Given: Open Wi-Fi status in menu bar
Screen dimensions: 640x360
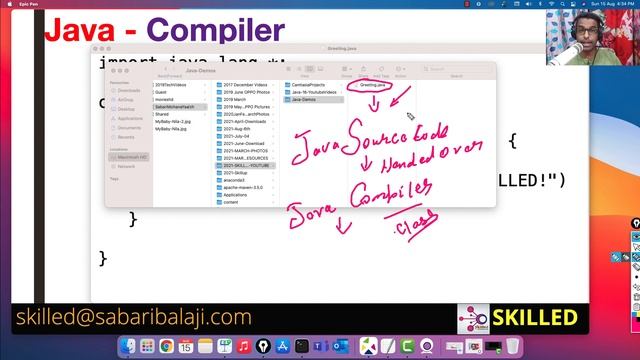Looking at the screenshot, I should (x=551, y=4).
